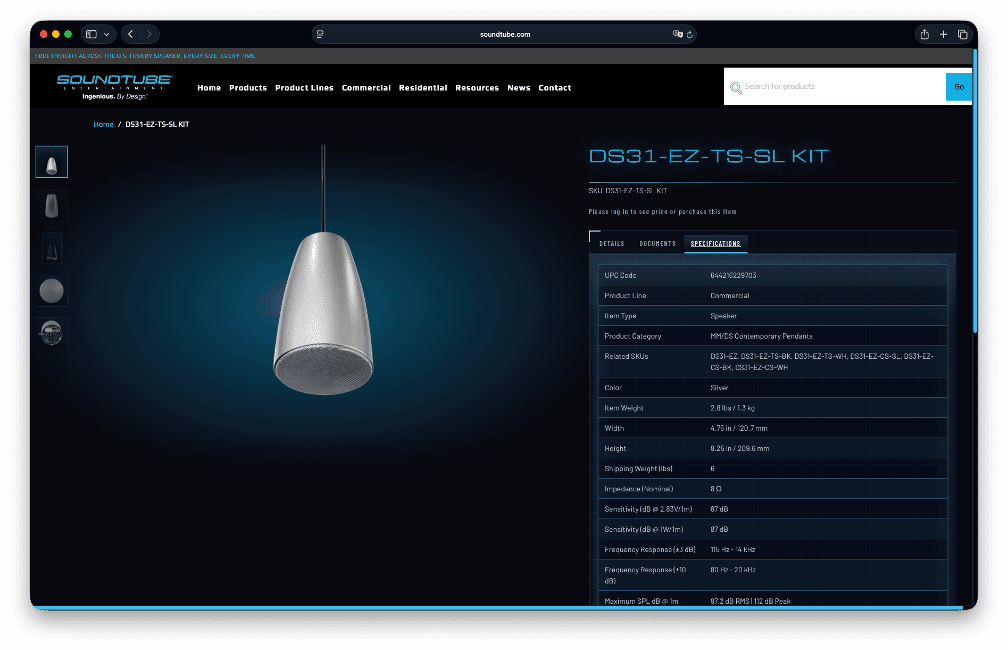The height and width of the screenshot is (650, 1008).
Task: Click the page settings icon in address bar
Action: 320,34
